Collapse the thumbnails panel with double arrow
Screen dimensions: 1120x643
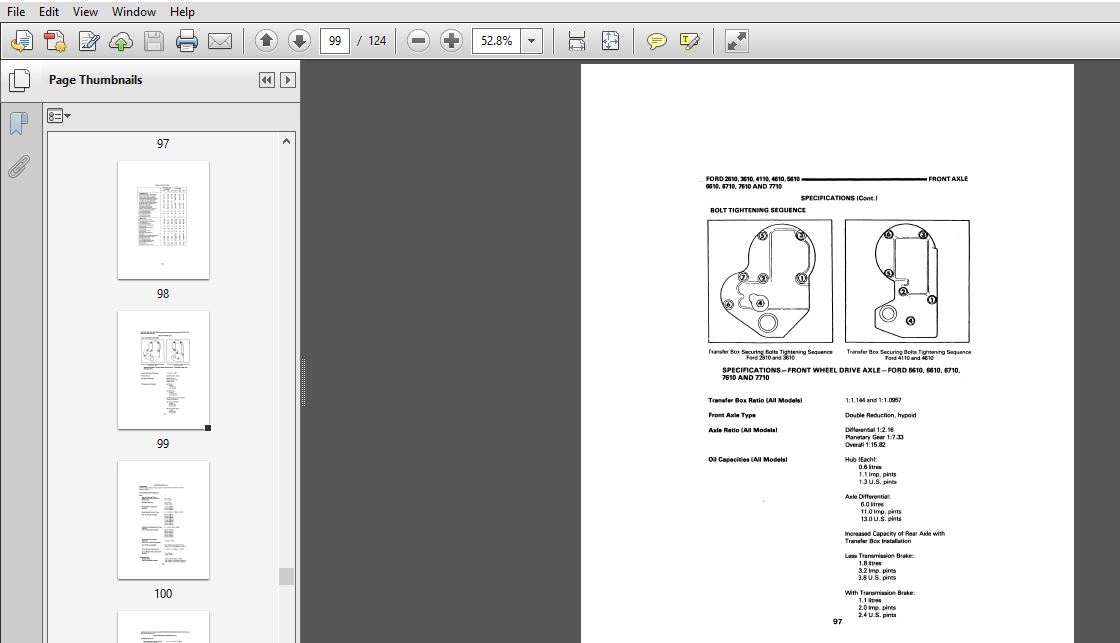pyautogui.click(x=266, y=80)
